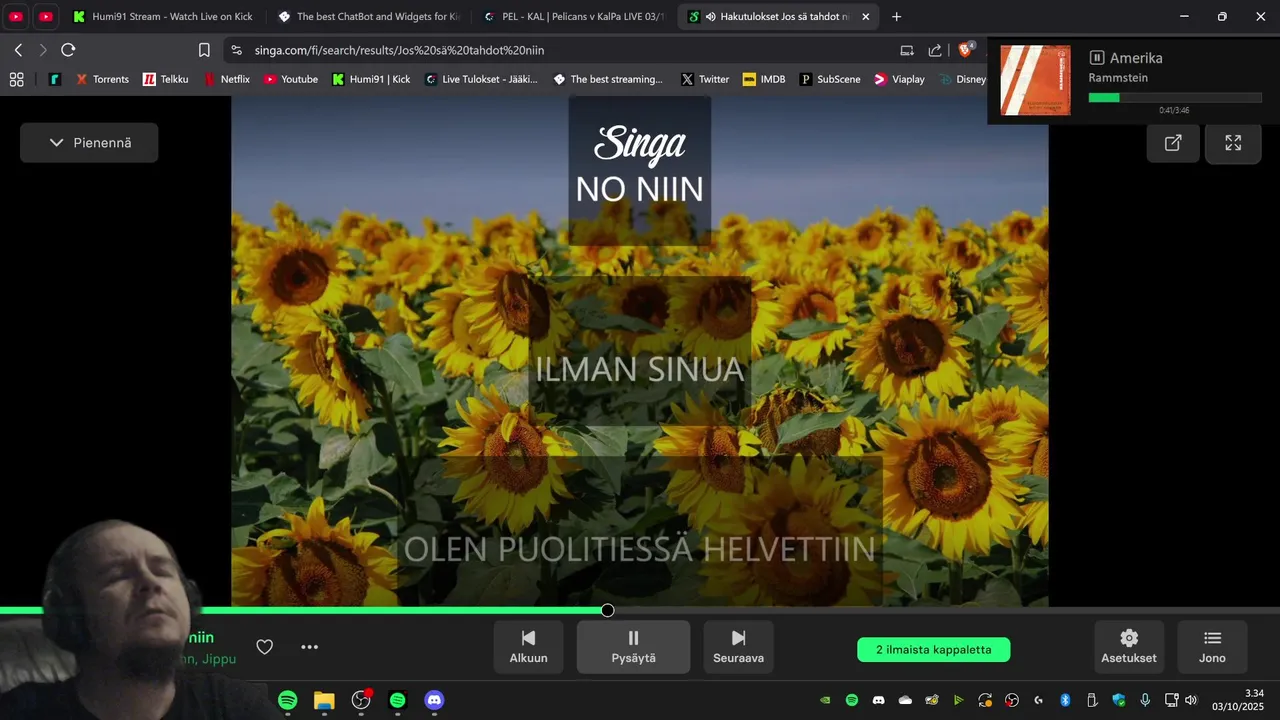This screenshot has width=1280, height=720.
Task: Go back in browser history
Action: 18,50
